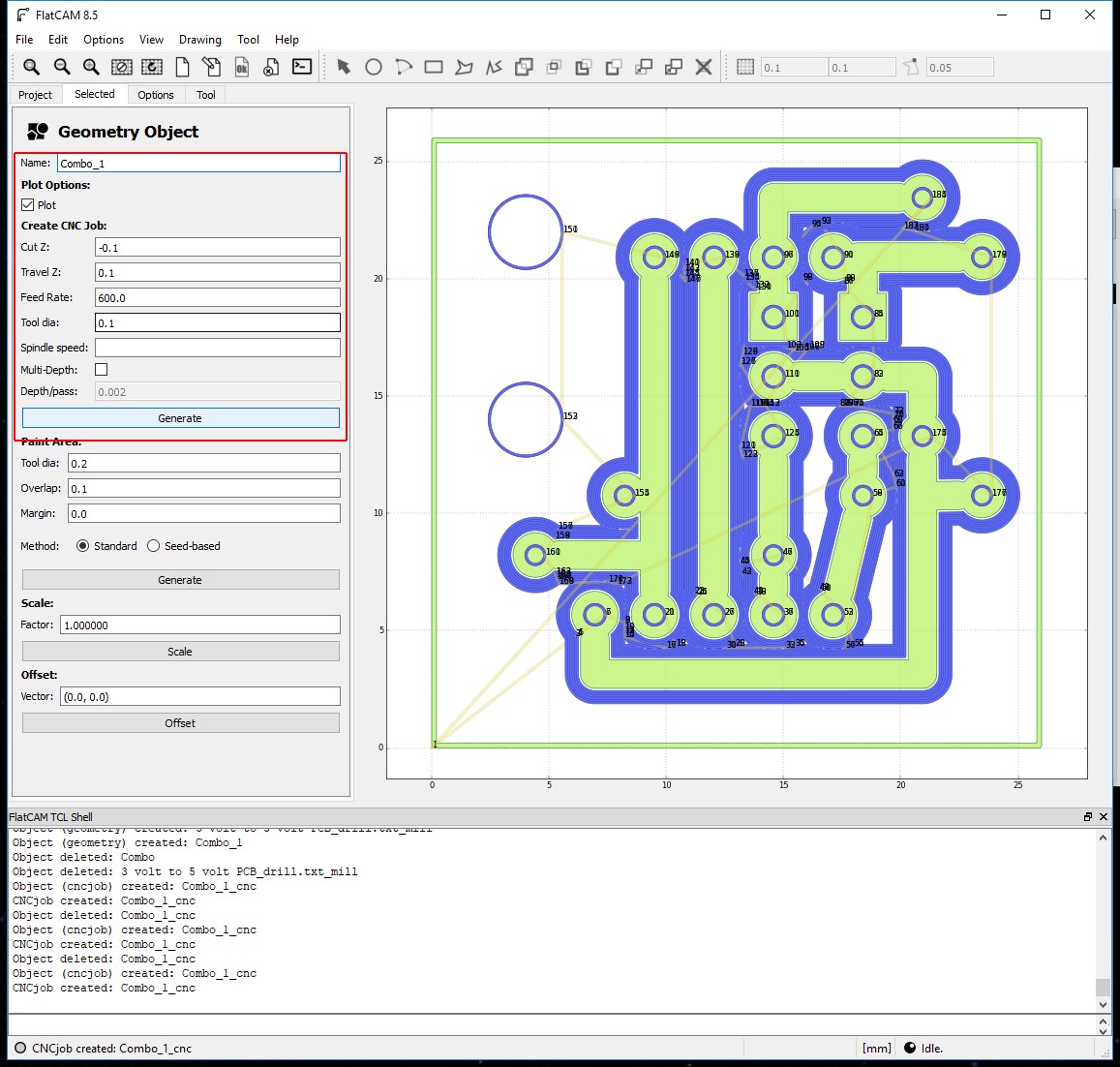
Task: Click the Cut Path icon
Action: [x=613, y=67]
